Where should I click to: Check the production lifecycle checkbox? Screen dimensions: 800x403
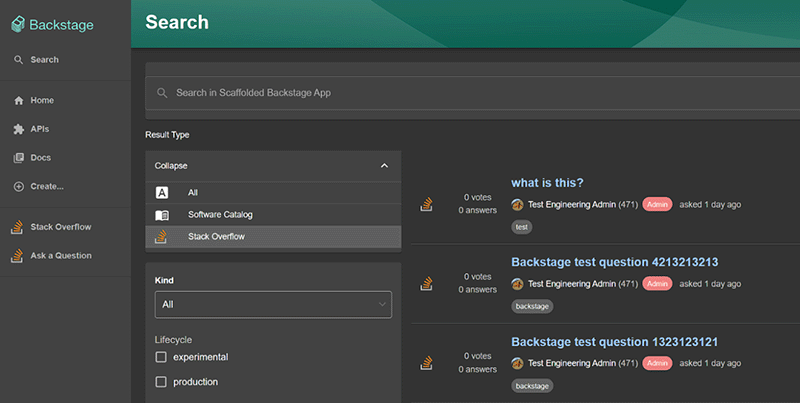[x=161, y=382]
